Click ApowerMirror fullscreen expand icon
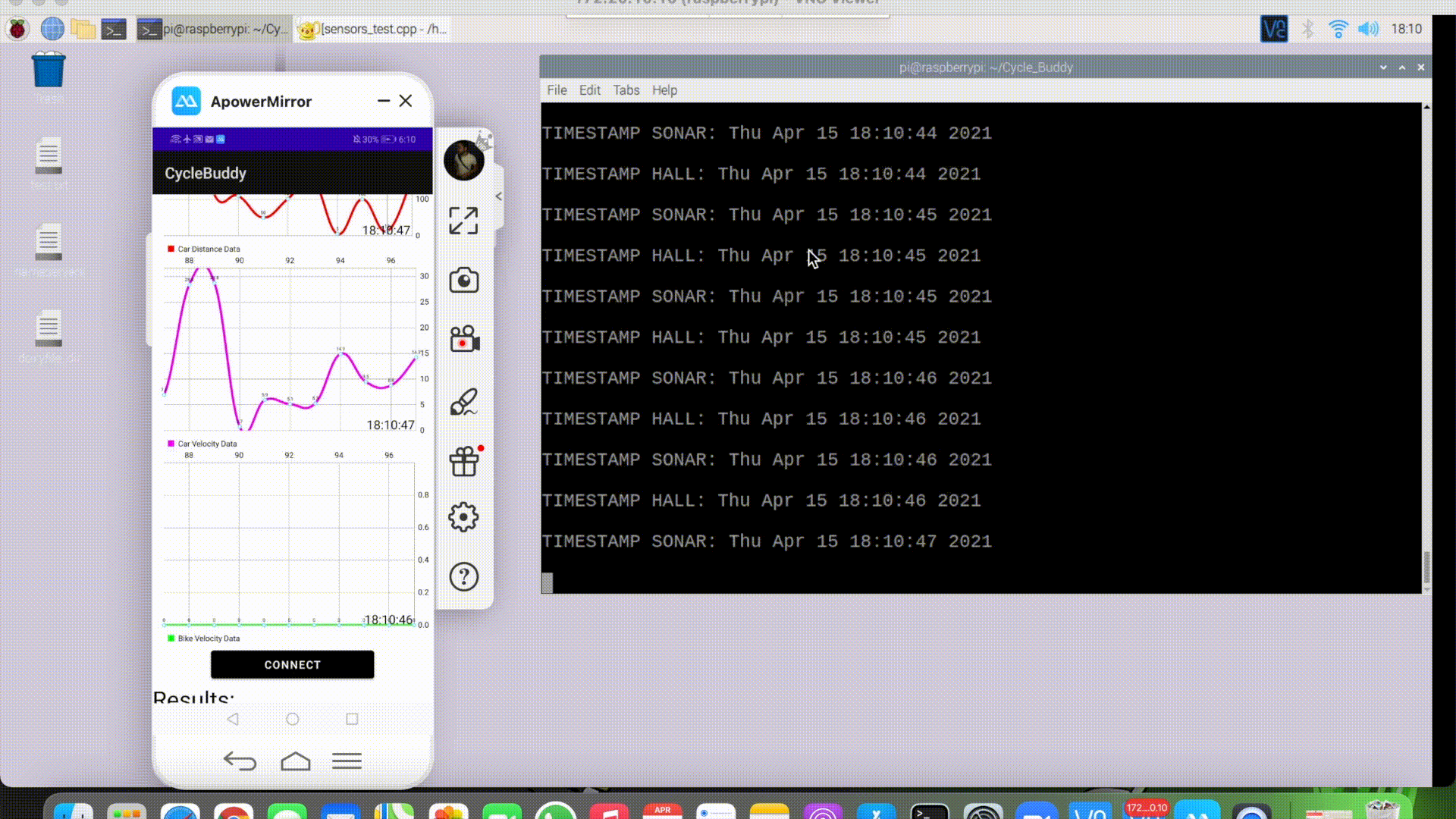Viewport: 1456px width, 819px height. (x=463, y=221)
